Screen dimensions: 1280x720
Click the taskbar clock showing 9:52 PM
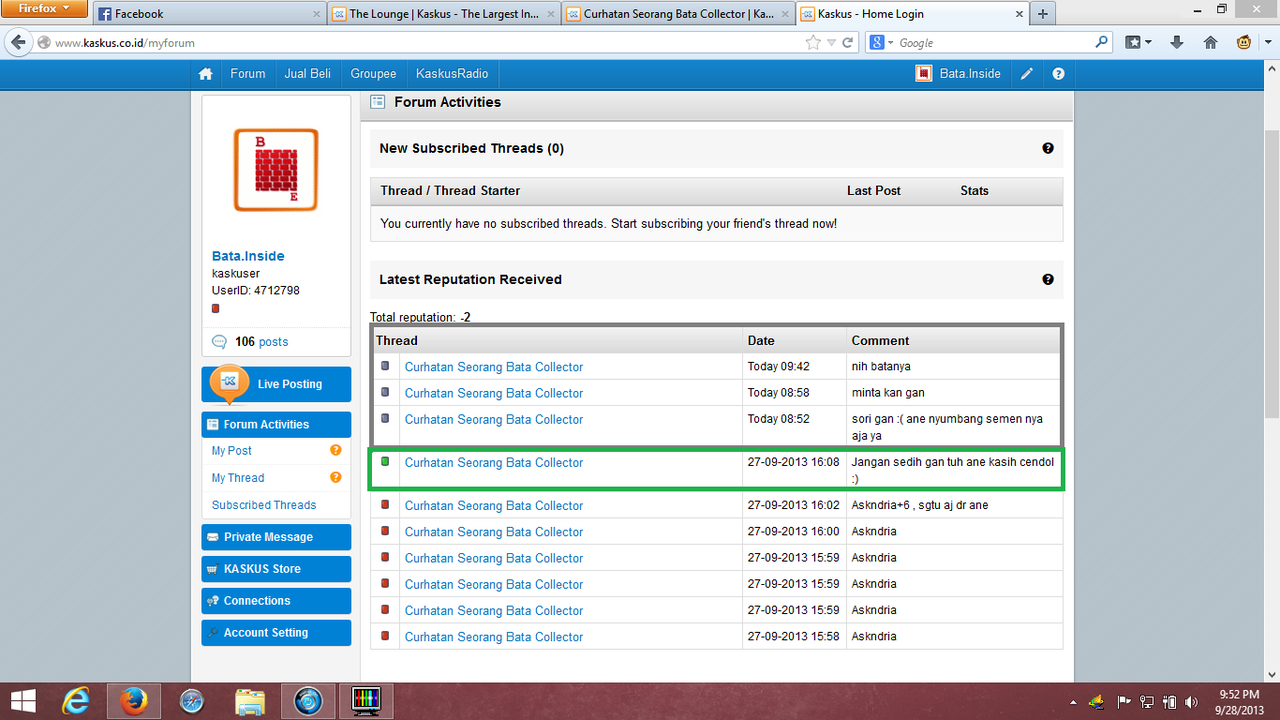click(x=1241, y=702)
